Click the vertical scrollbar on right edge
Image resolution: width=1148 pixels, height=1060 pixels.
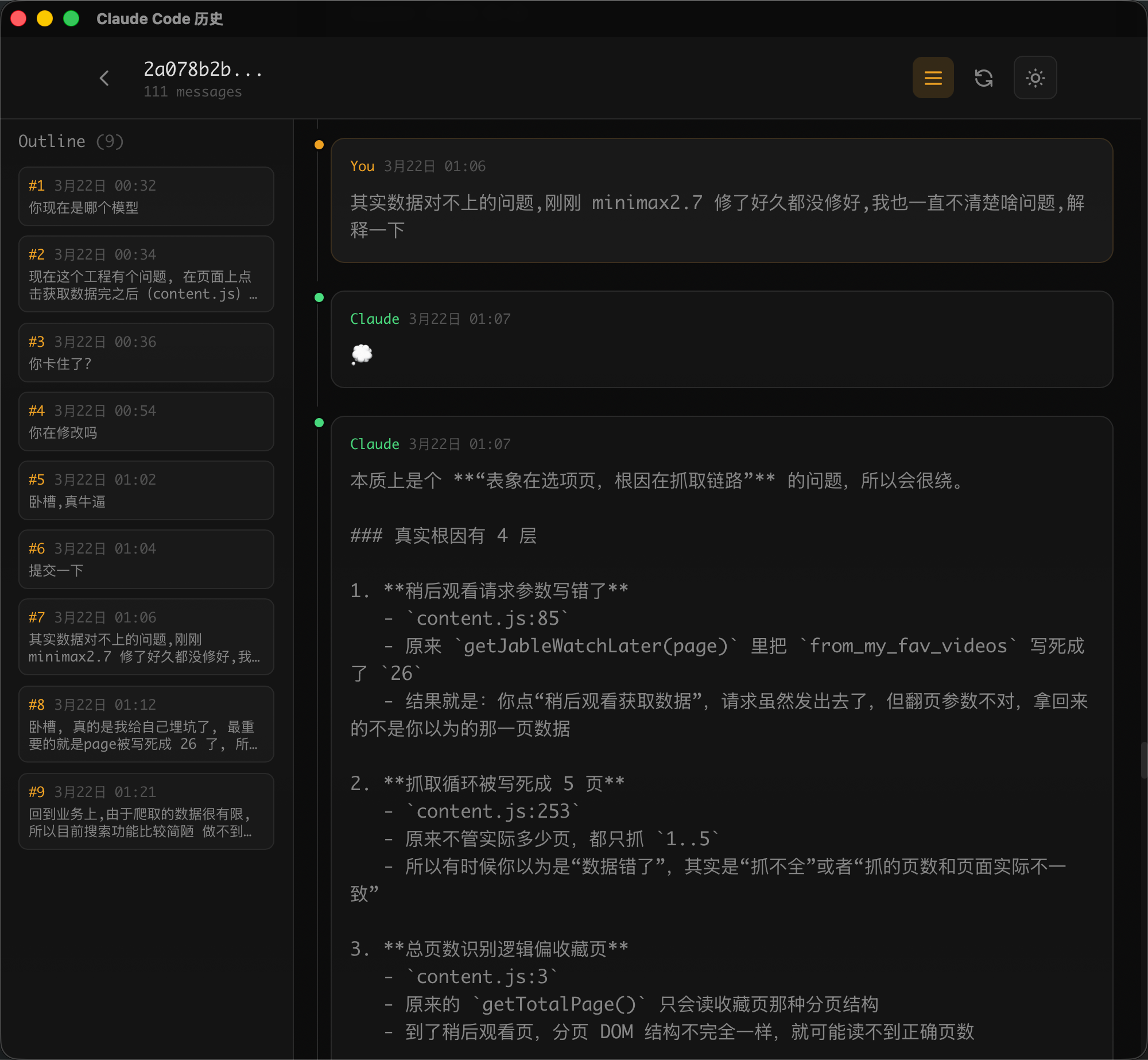pyautogui.click(x=1143, y=760)
